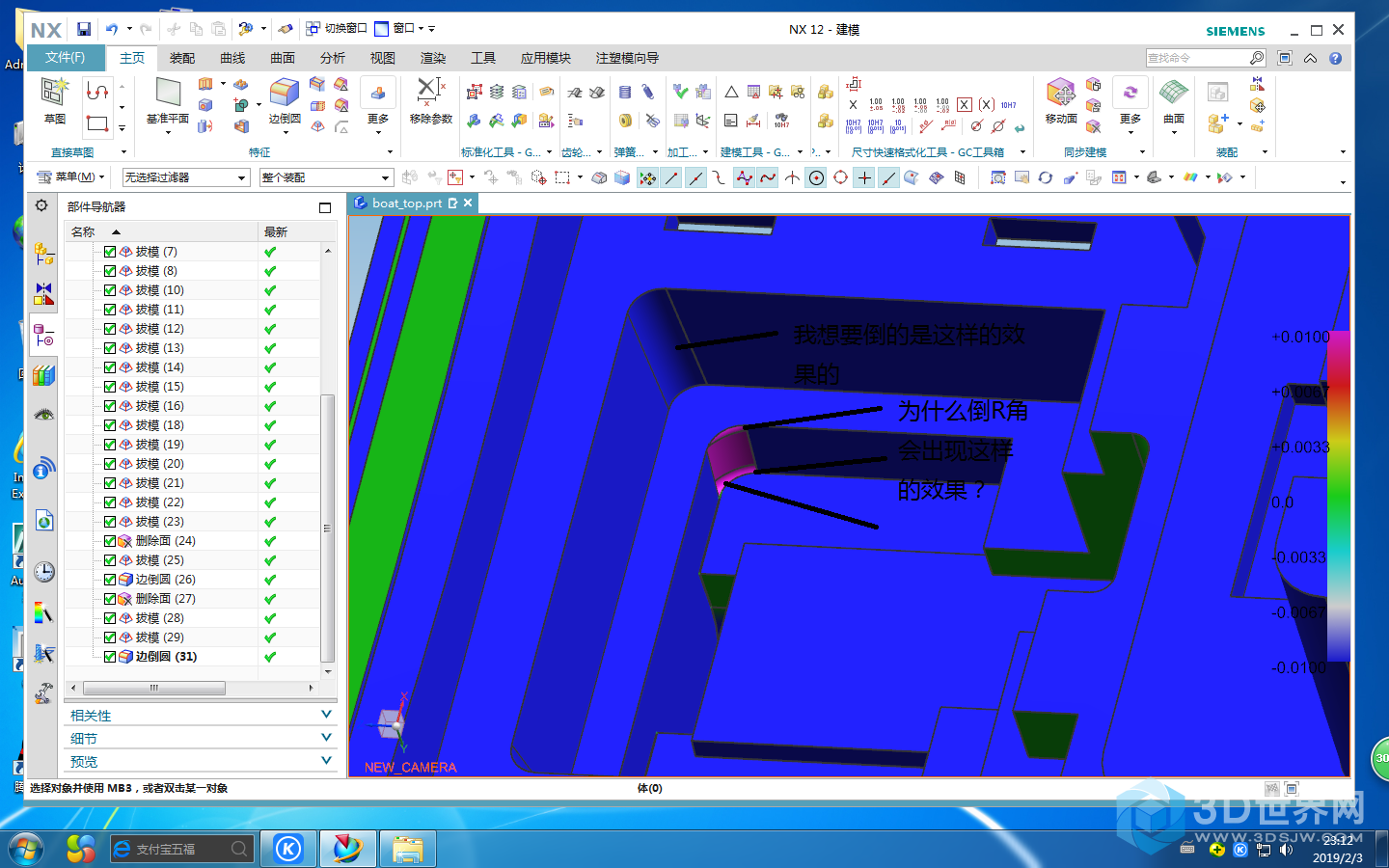
Task: Open Assembly Navigator sidebar icon
Action: (x=43, y=254)
